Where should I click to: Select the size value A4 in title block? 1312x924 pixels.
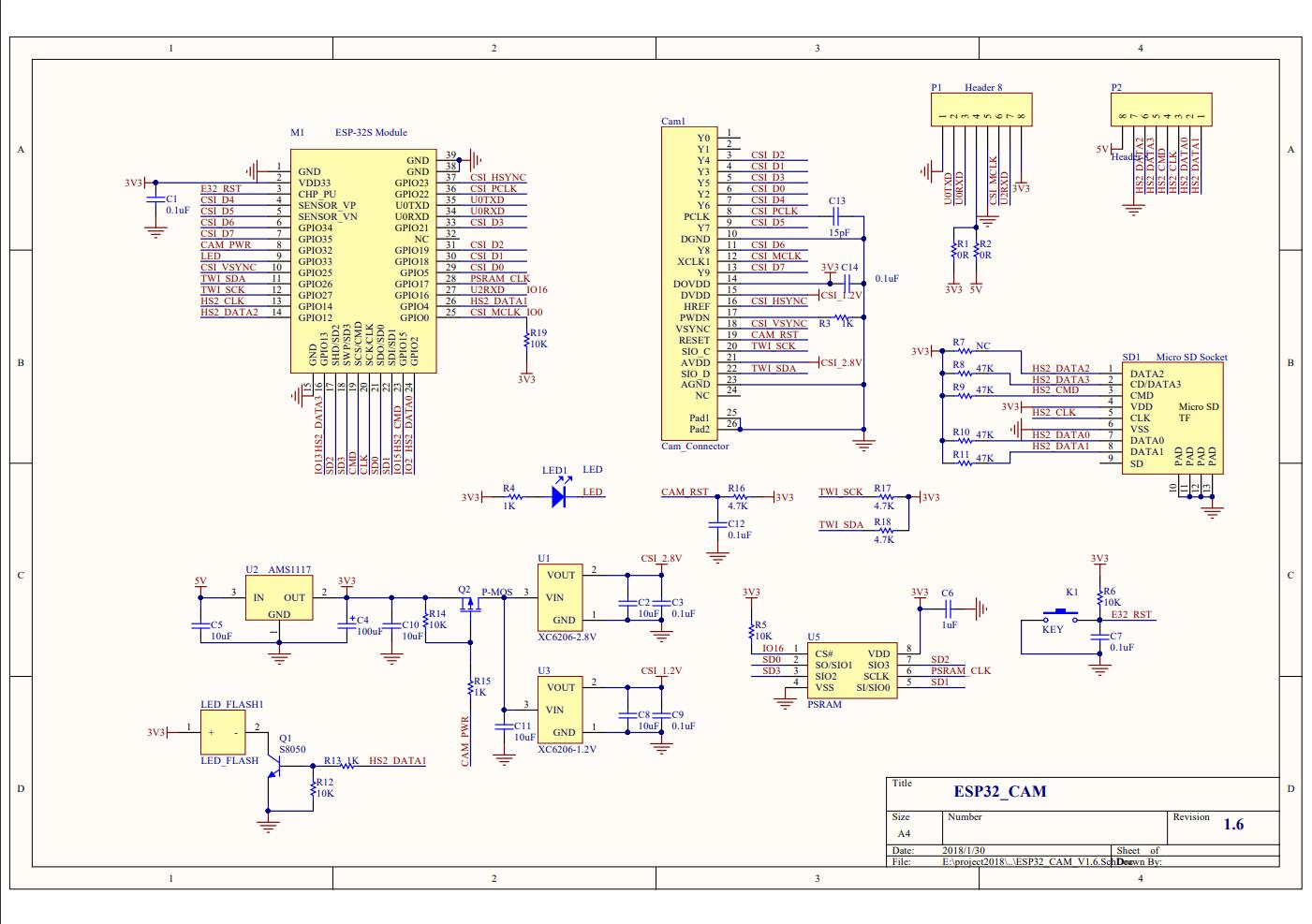[x=904, y=833]
